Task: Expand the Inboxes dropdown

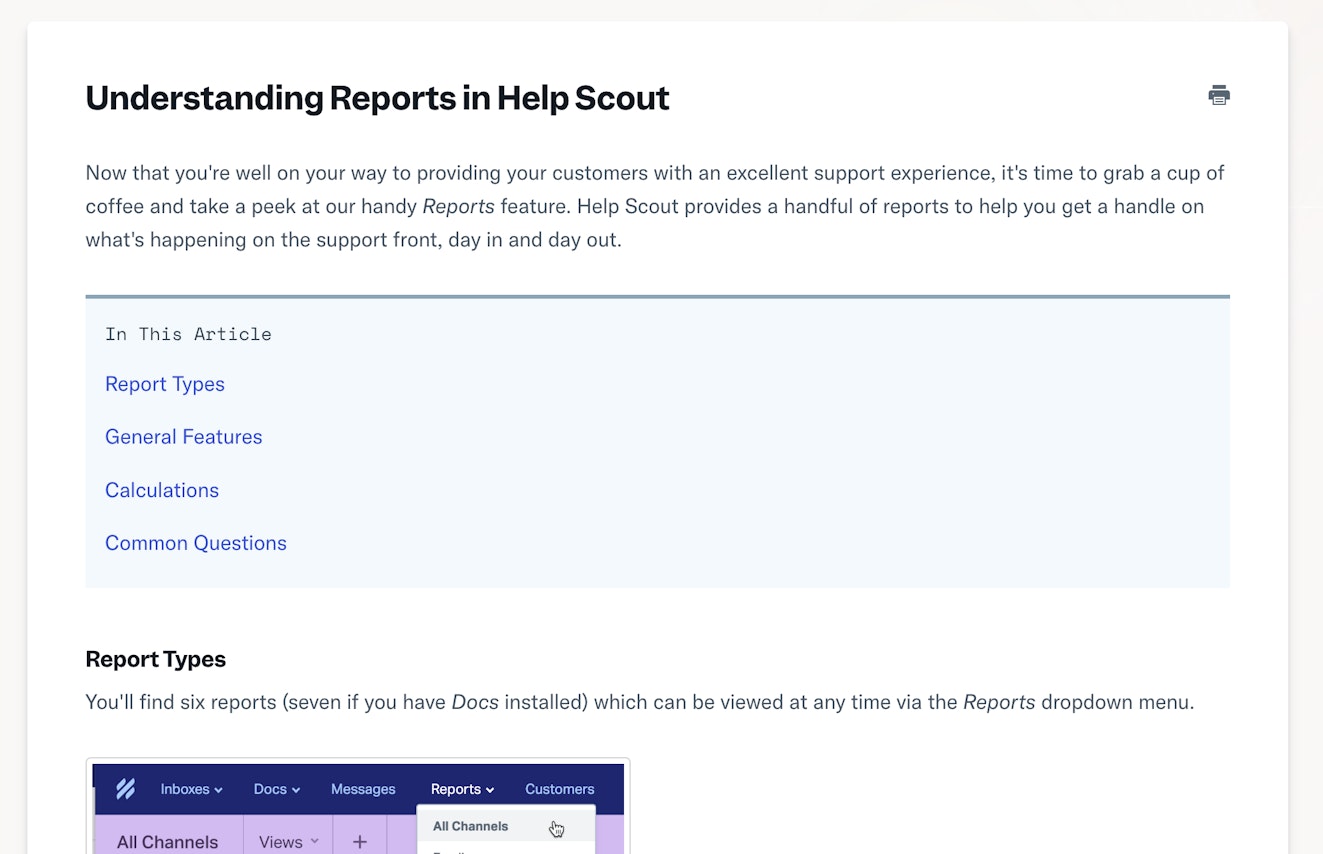Action: pos(191,789)
